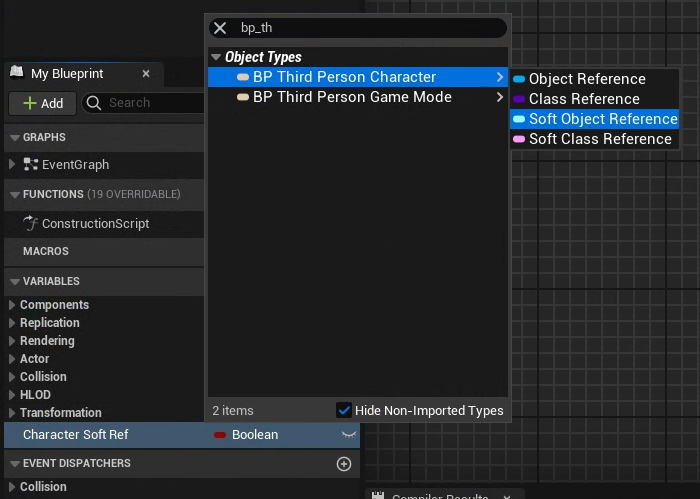700x499 pixels.
Task: Collapse the VARIABLES section
Action: pyautogui.click(x=15, y=282)
